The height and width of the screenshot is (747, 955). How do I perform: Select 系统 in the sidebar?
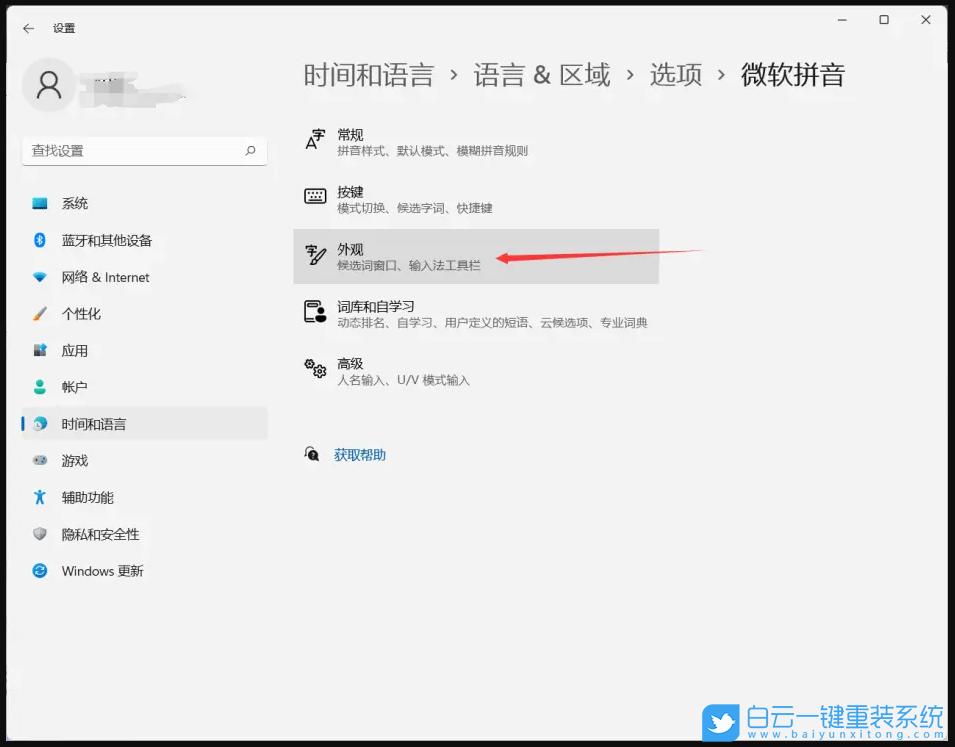75,203
